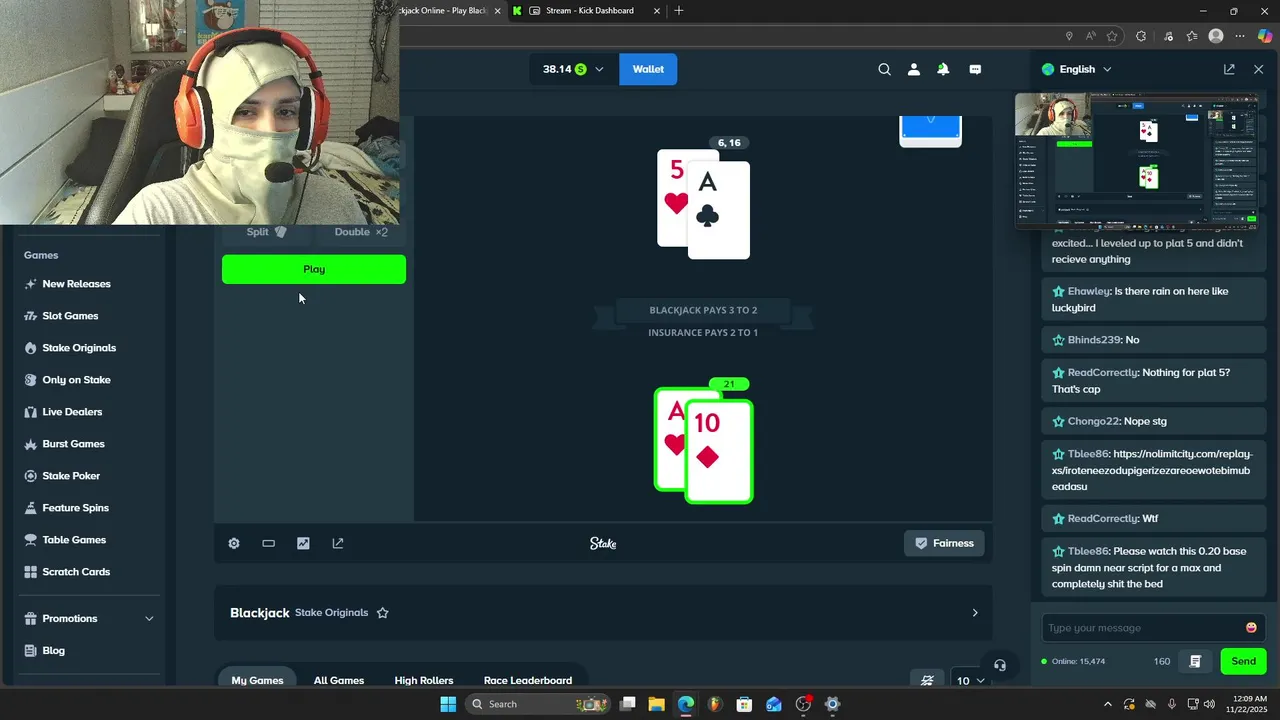Open the browser settings ellipsis menu

click(1240, 36)
